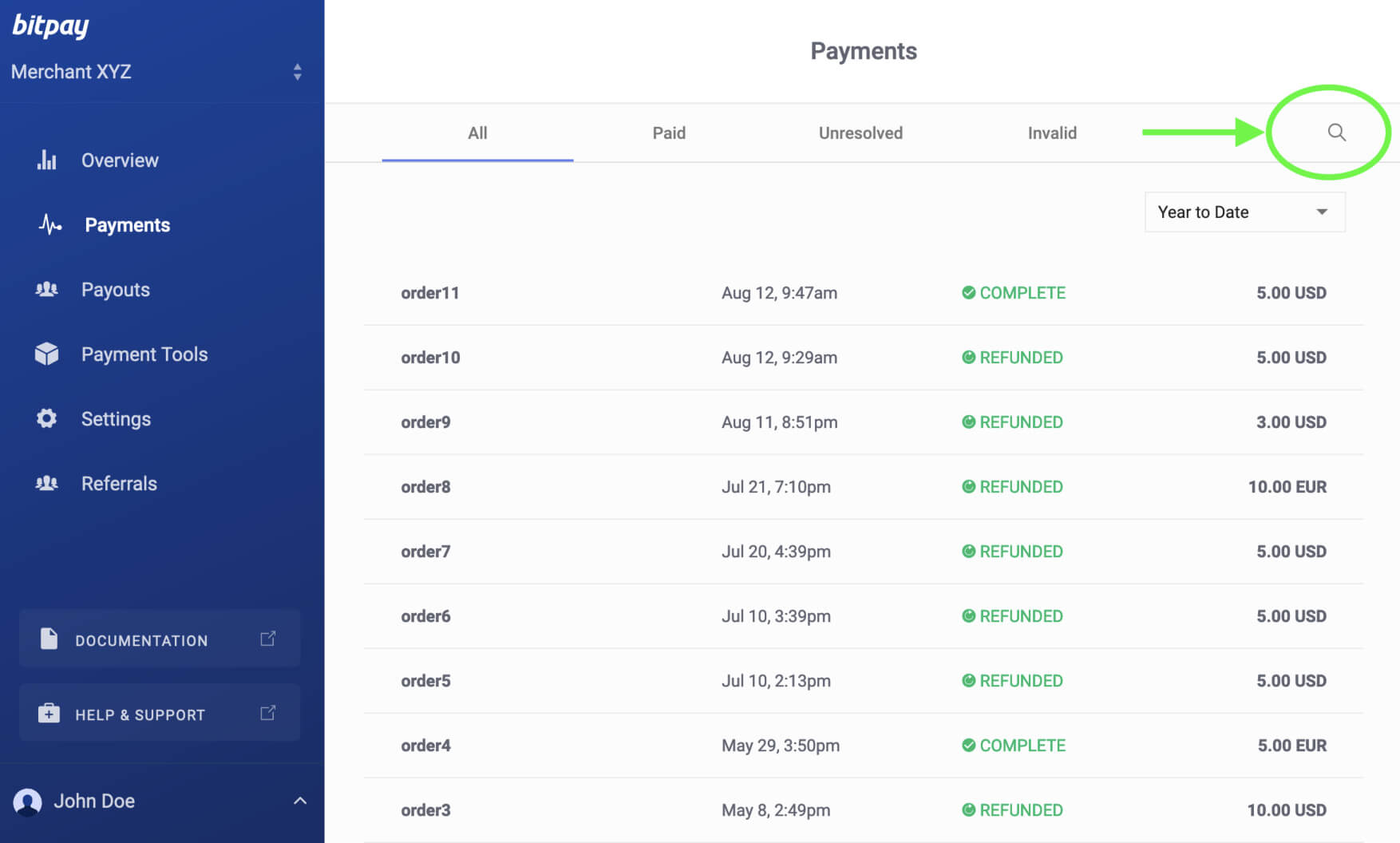Viewport: 1400px width, 843px height.
Task: Expand John Doe user menu chevron
Action: tap(300, 801)
